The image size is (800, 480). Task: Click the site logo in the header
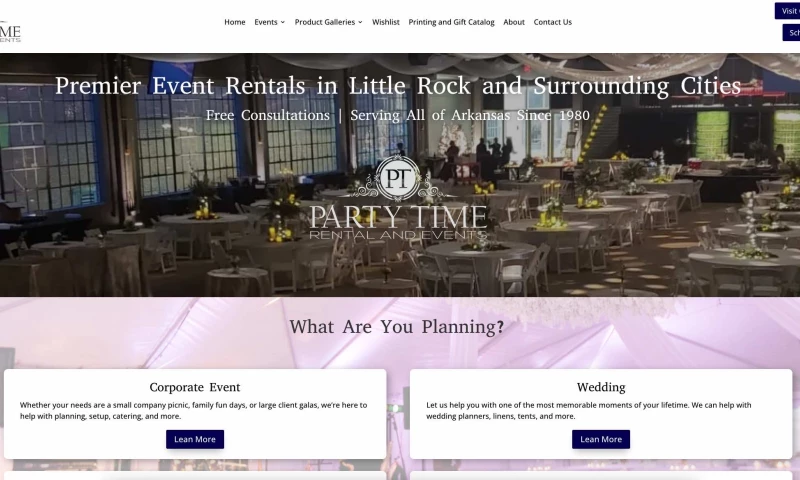tap(10, 32)
